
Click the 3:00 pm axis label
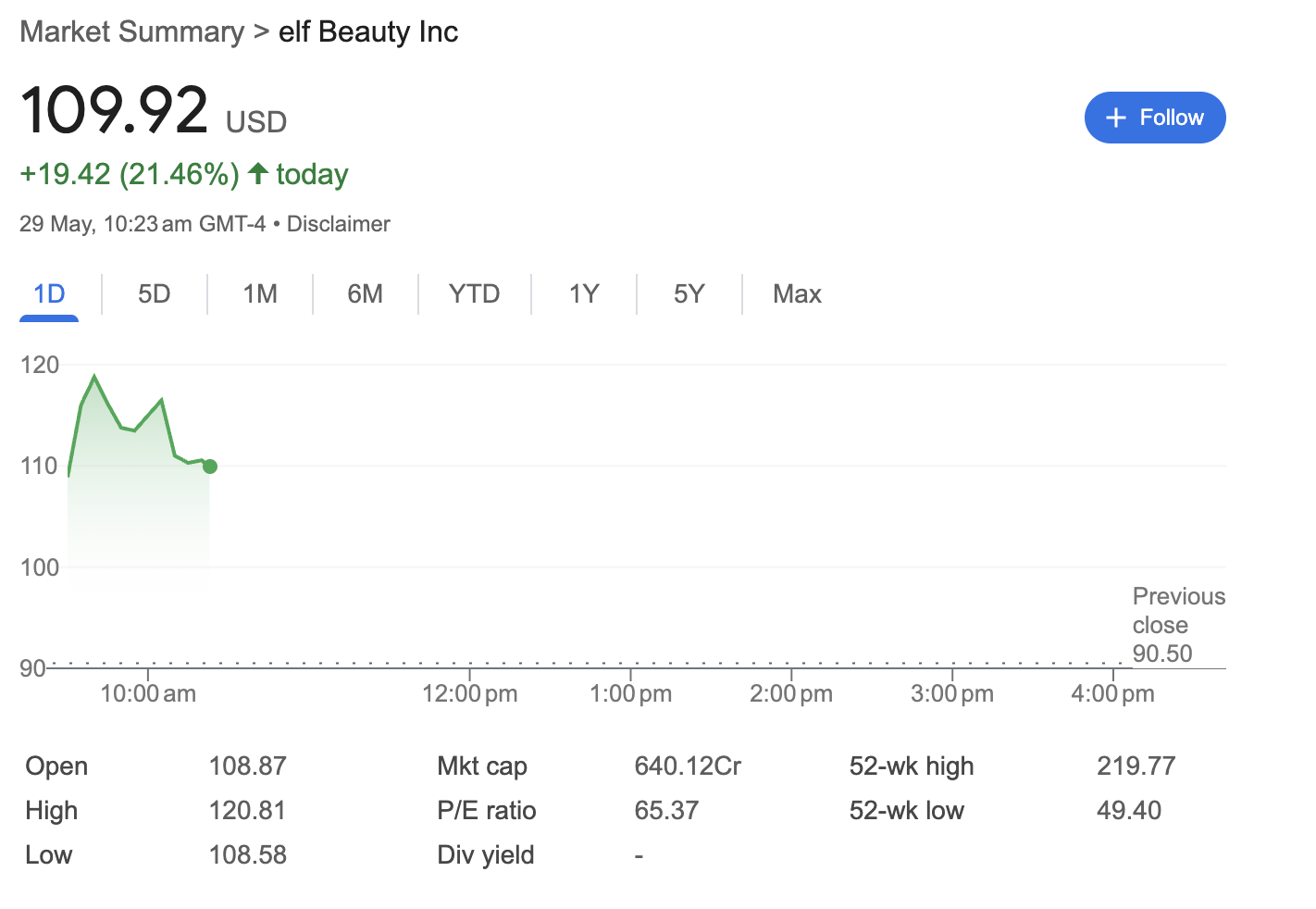[x=952, y=693]
